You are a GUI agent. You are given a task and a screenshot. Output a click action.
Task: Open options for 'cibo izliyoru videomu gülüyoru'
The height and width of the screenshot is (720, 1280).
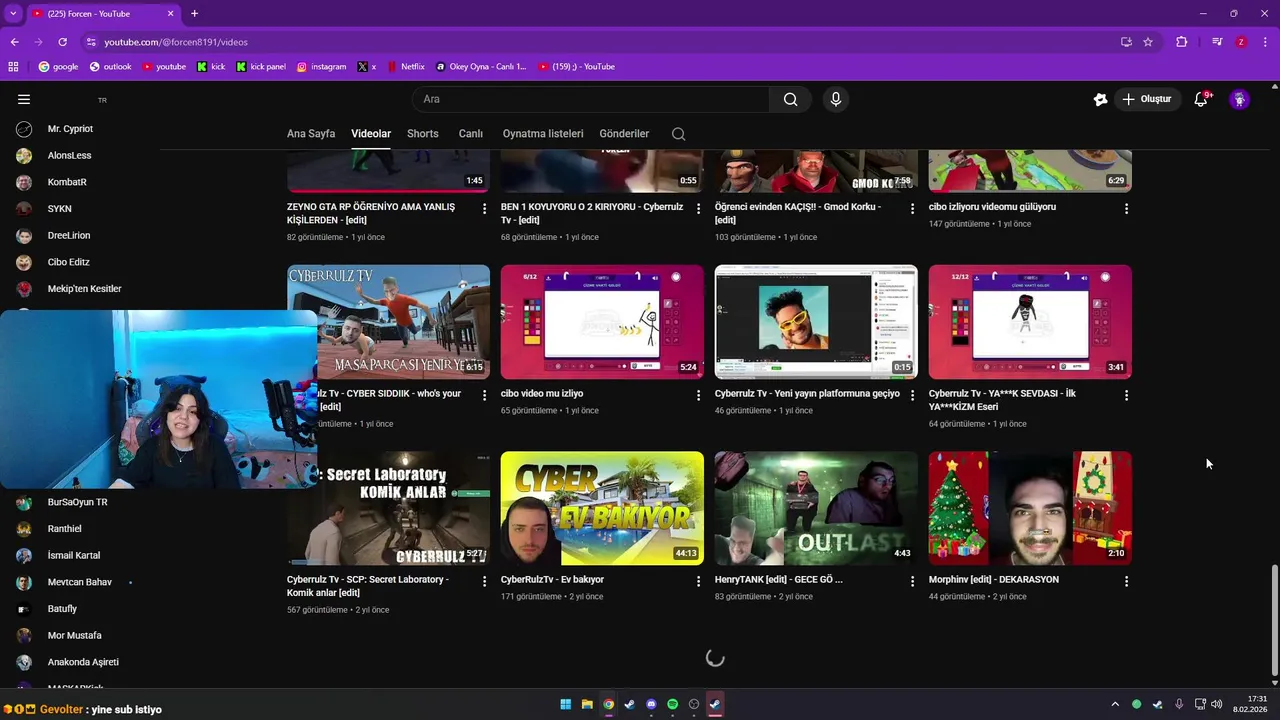click(x=1126, y=208)
